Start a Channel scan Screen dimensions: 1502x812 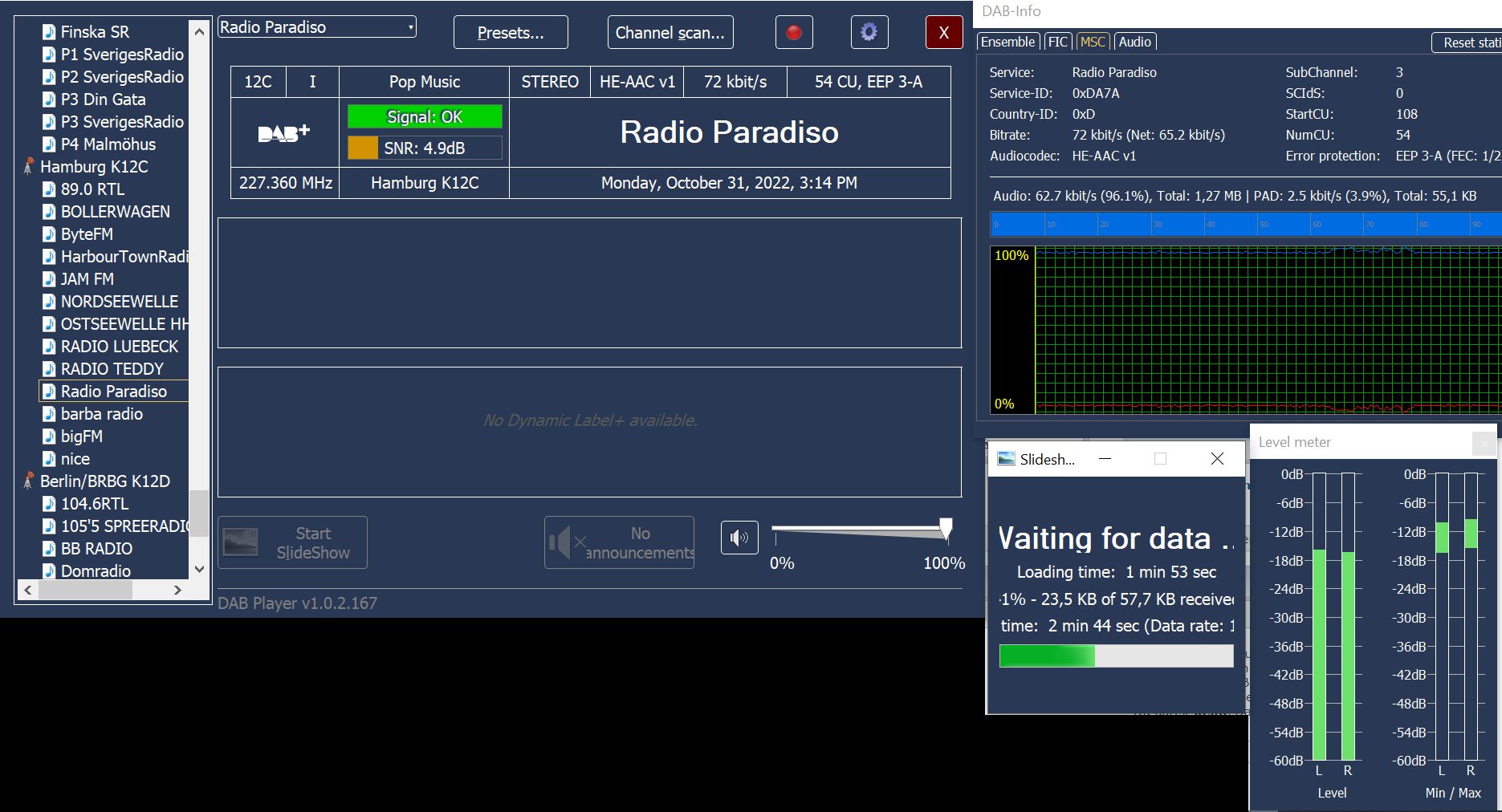[670, 33]
